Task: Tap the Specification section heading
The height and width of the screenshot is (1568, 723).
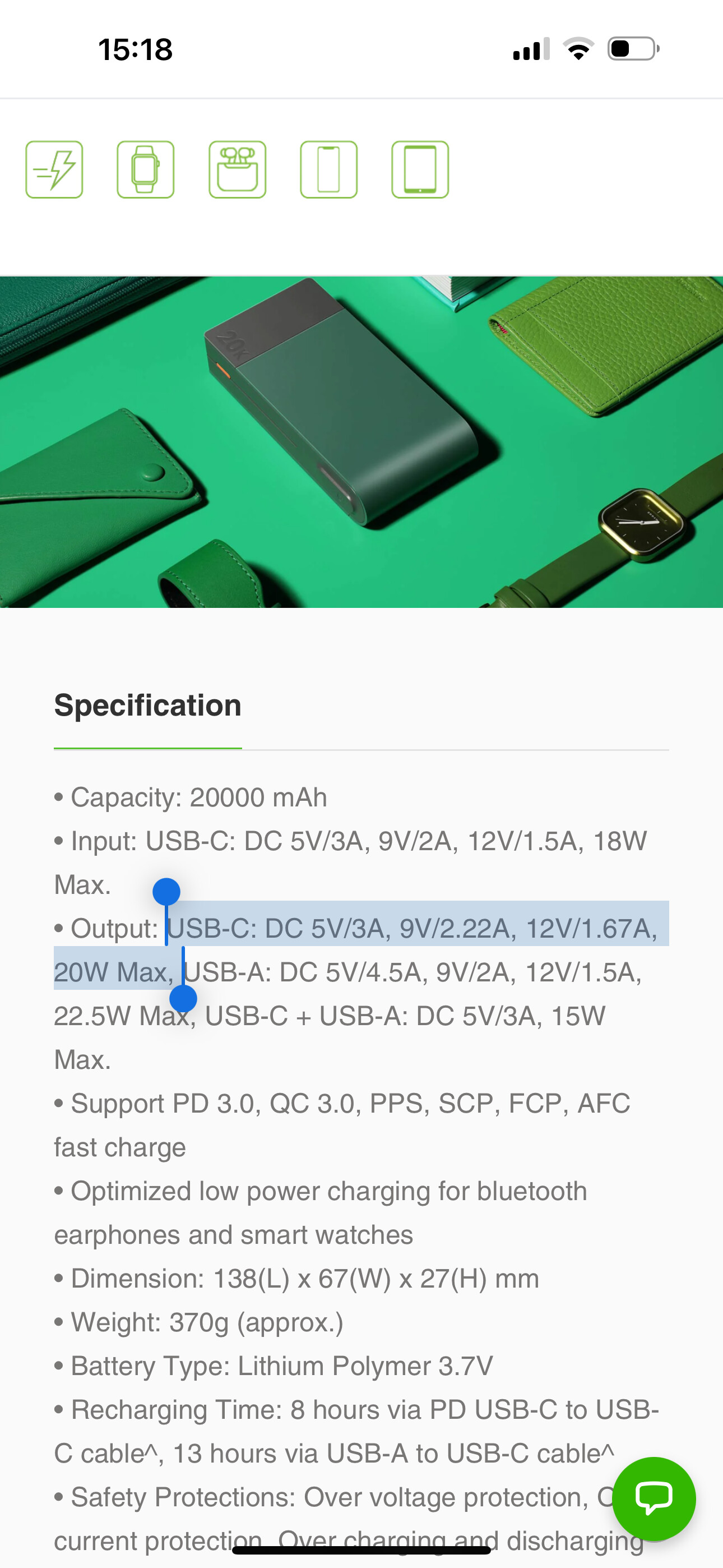Action: tap(148, 705)
